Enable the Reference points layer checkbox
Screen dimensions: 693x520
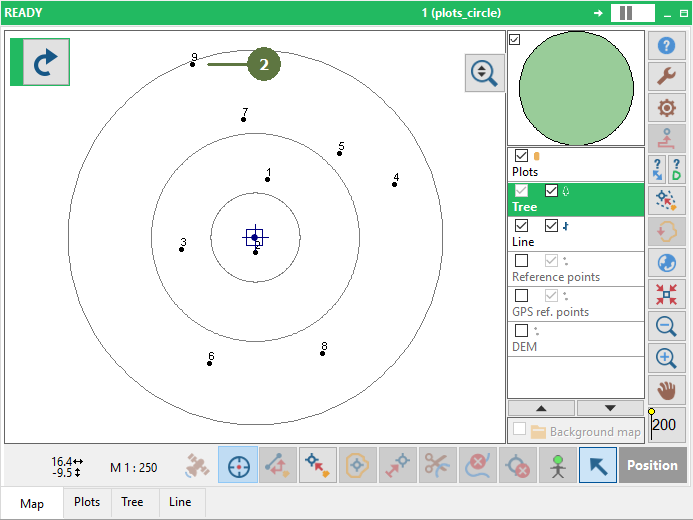point(522,260)
